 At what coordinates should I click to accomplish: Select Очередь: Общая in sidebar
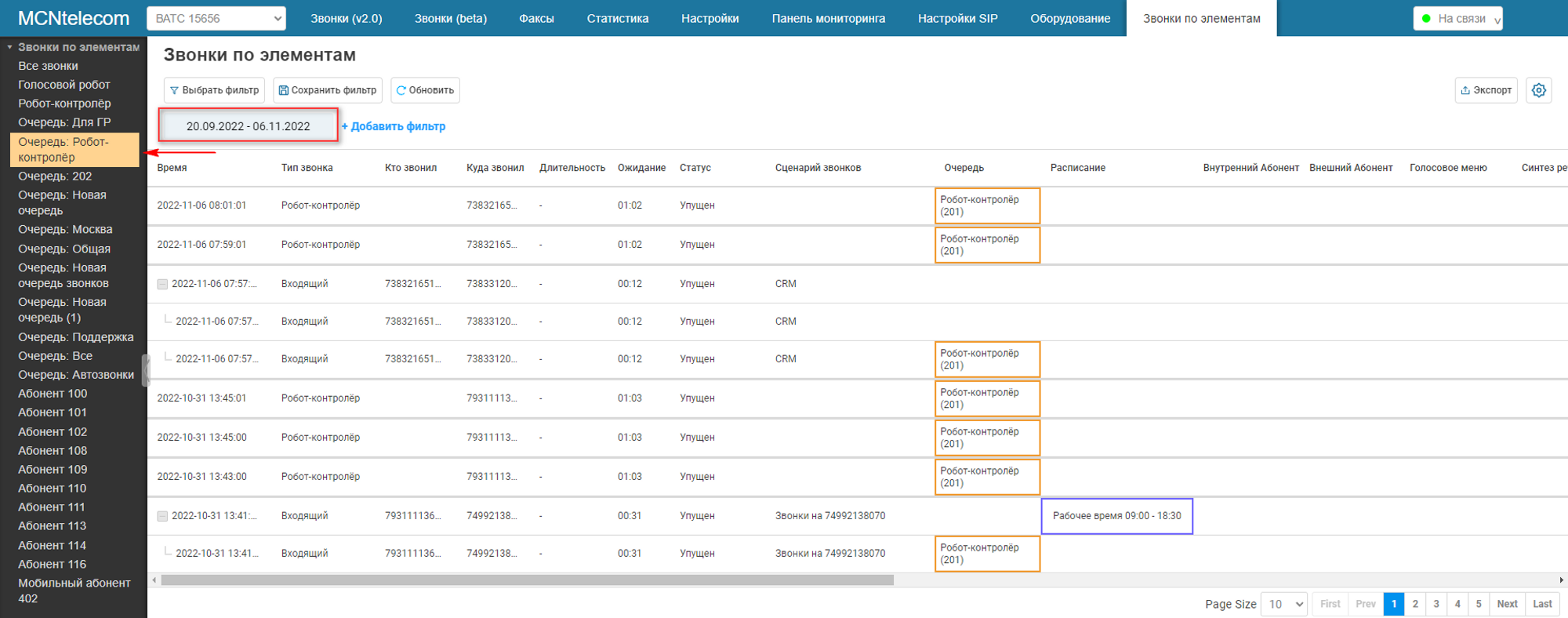click(x=64, y=249)
